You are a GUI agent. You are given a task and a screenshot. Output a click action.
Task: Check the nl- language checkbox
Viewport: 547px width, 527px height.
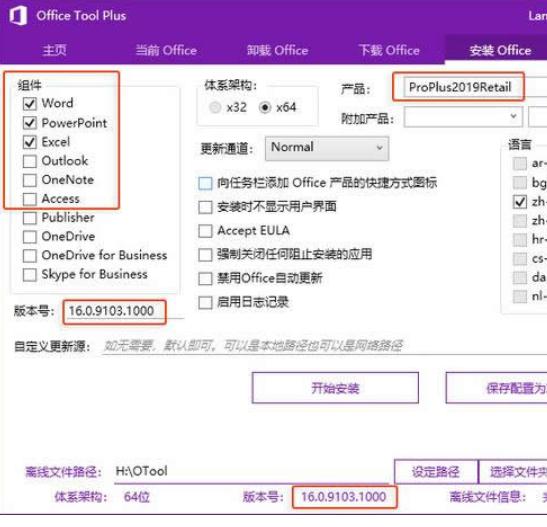point(520,296)
